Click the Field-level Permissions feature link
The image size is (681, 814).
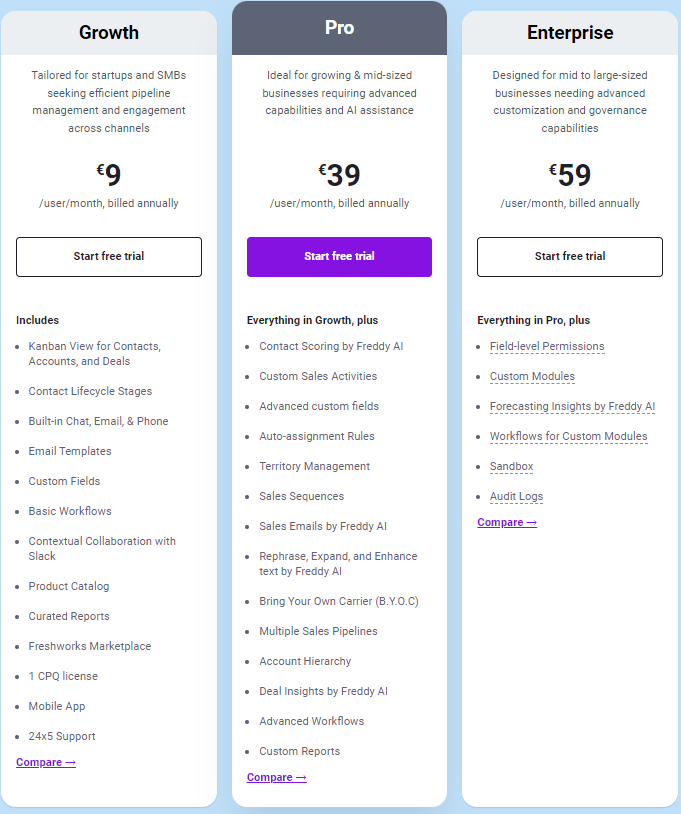547,347
